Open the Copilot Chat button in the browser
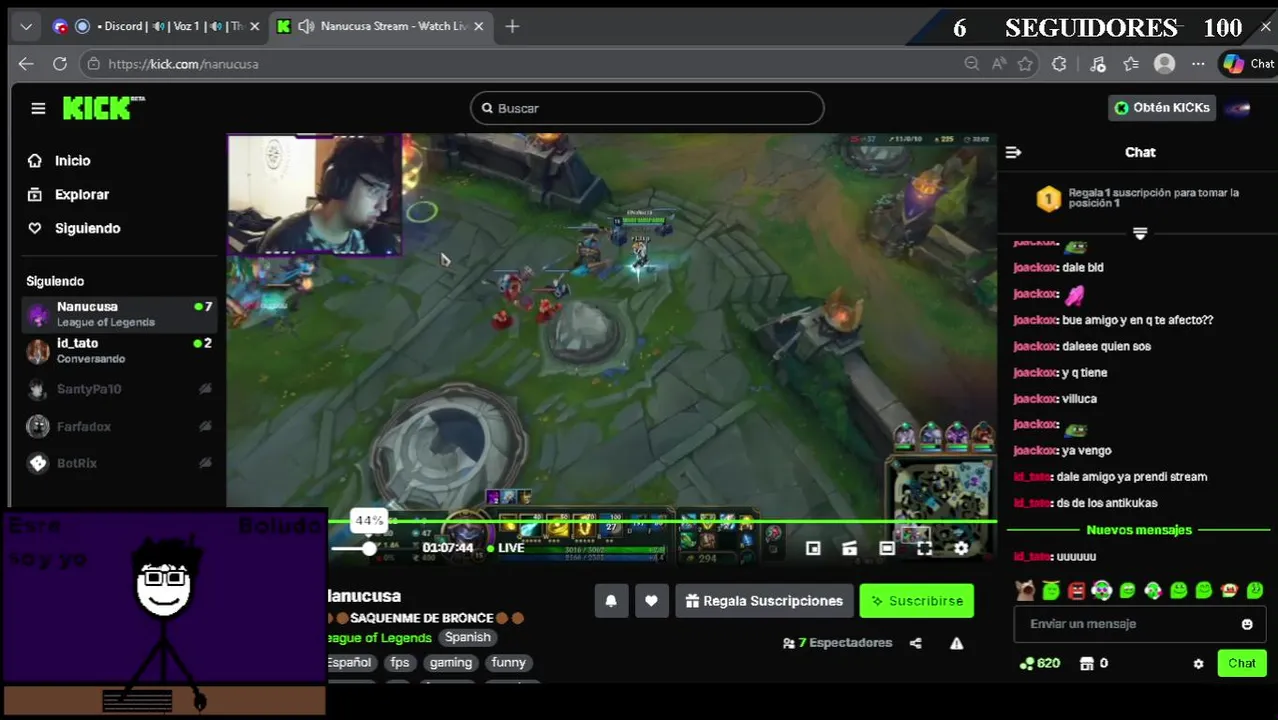This screenshot has width=1278, height=720. (x=1248, y=64)
